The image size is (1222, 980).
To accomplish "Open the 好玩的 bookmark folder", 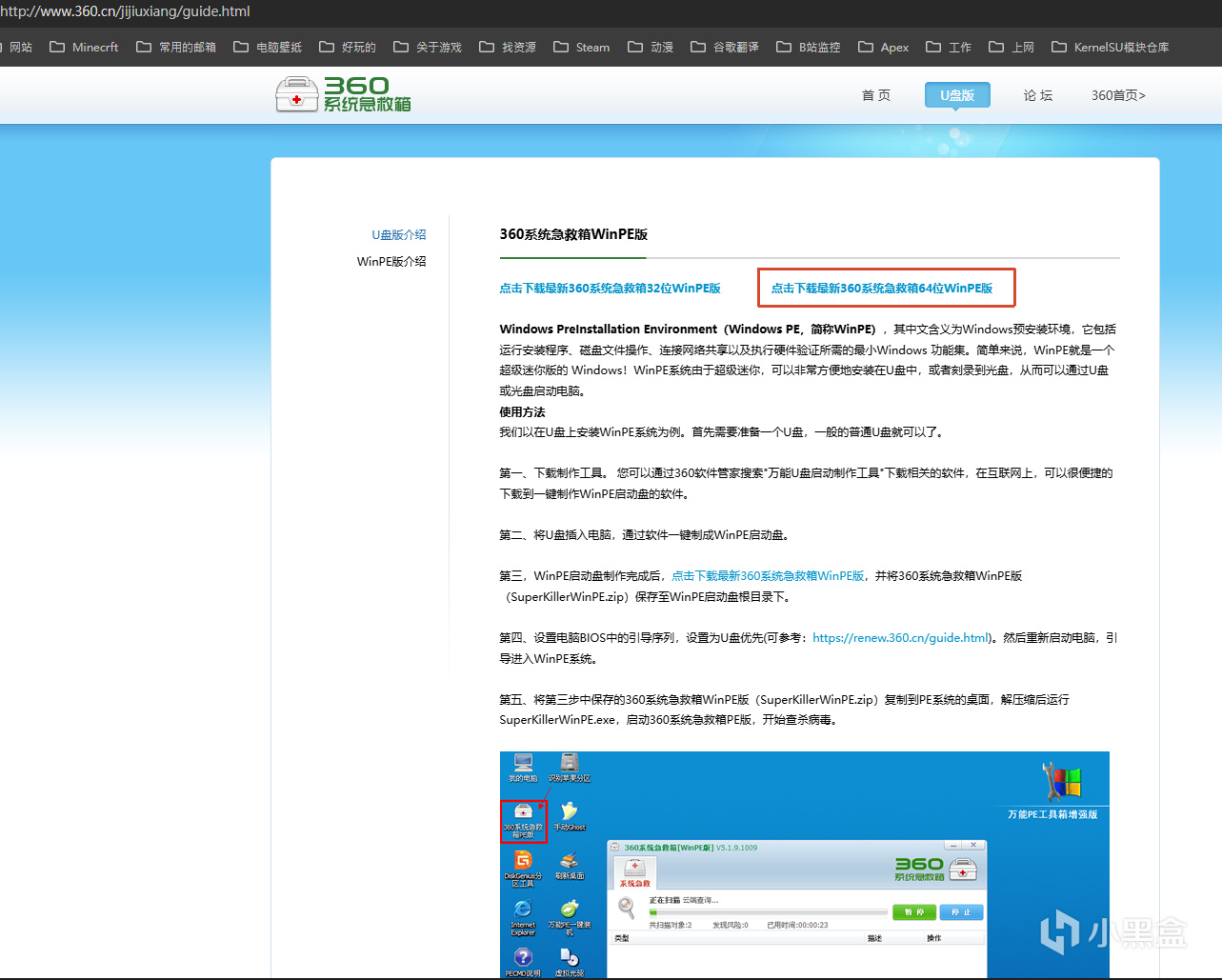I will tap(348, 47).
